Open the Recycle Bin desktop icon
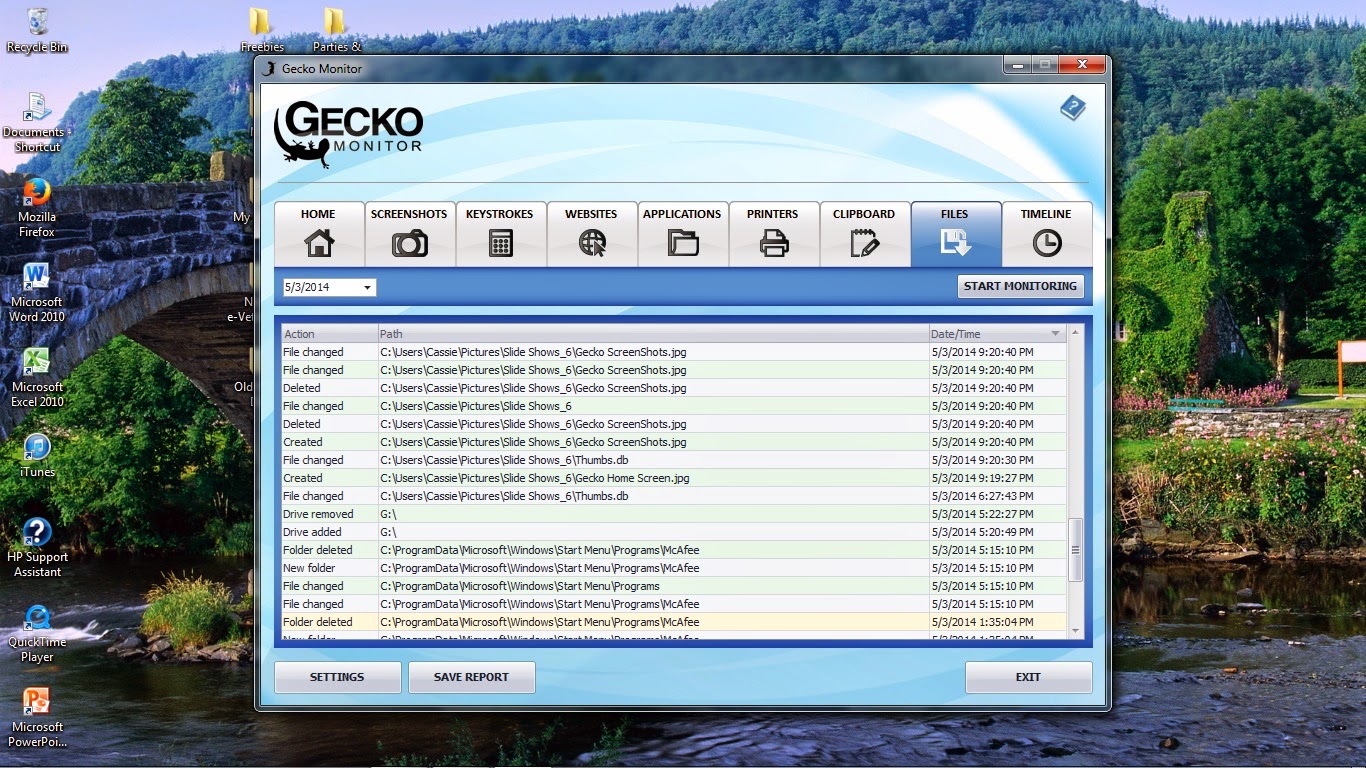Screen dimensions: 1366x768 37,30
